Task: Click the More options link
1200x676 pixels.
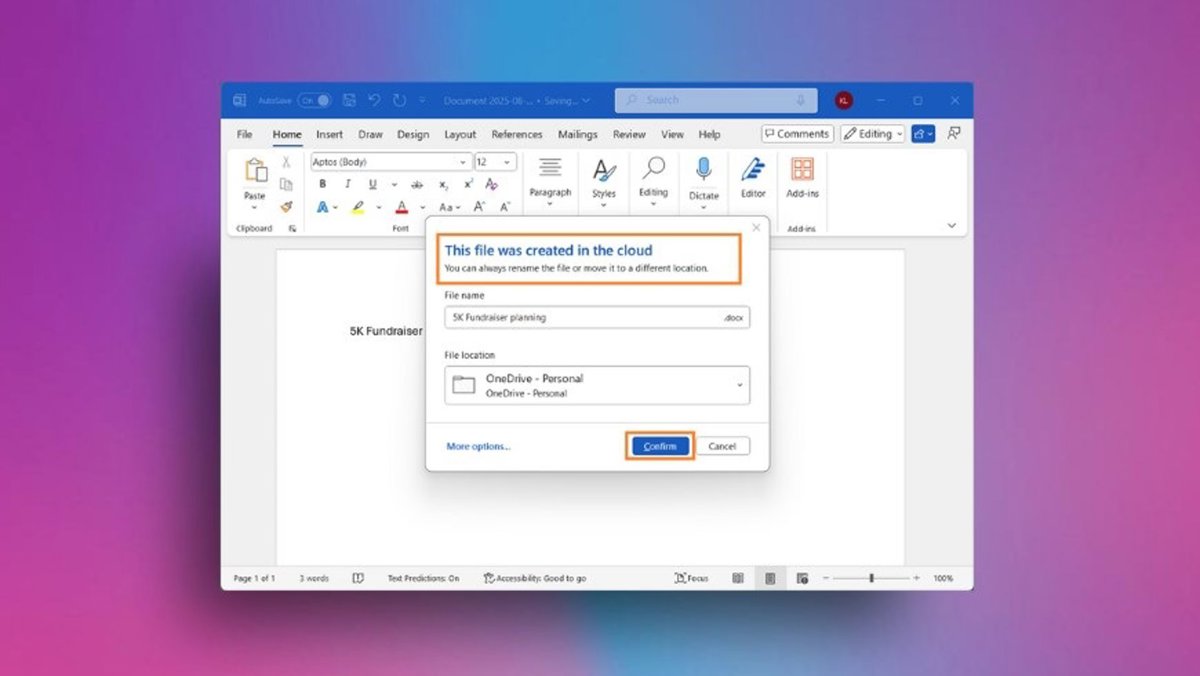Action: 478,446
